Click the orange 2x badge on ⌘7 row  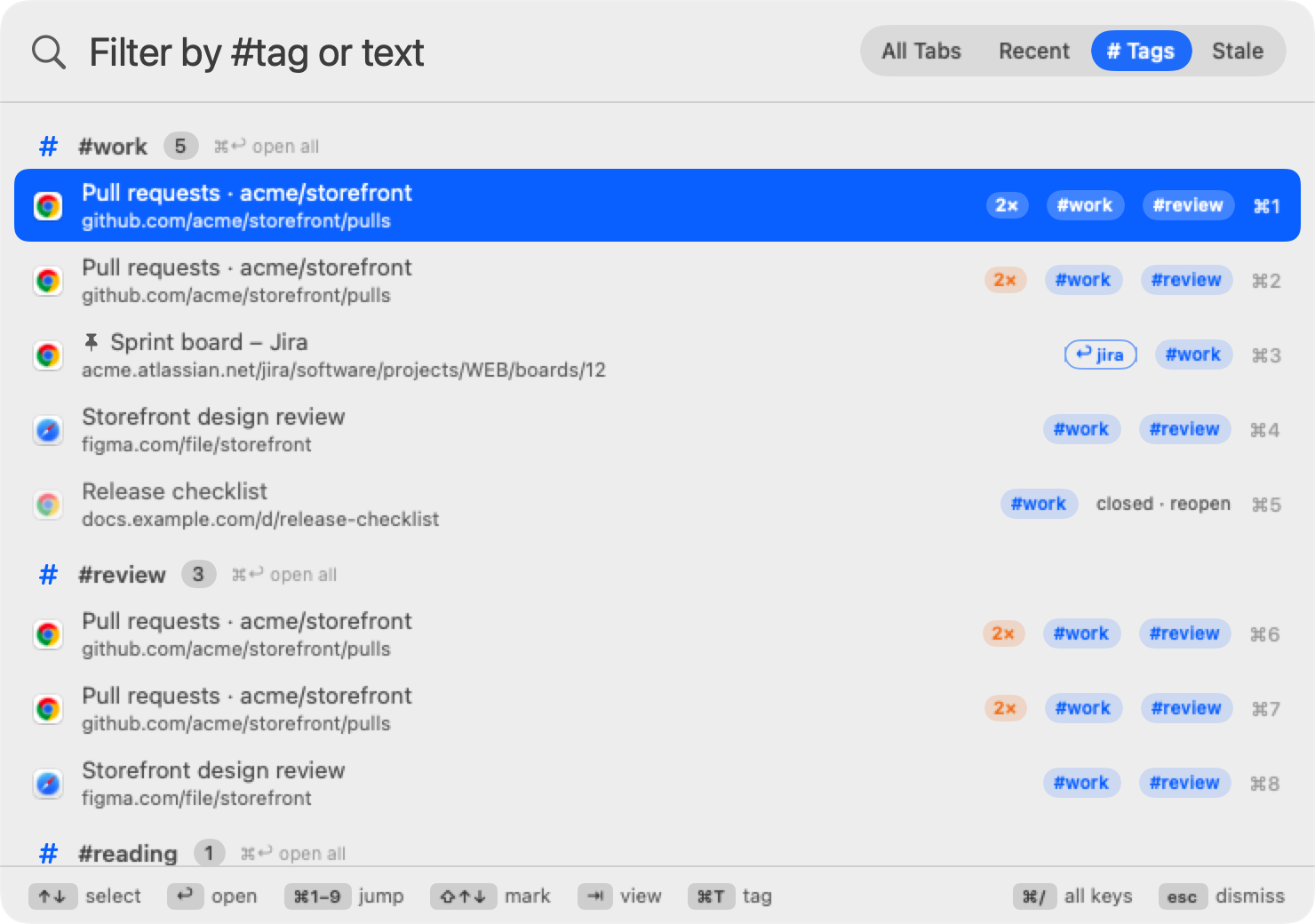1005,708
